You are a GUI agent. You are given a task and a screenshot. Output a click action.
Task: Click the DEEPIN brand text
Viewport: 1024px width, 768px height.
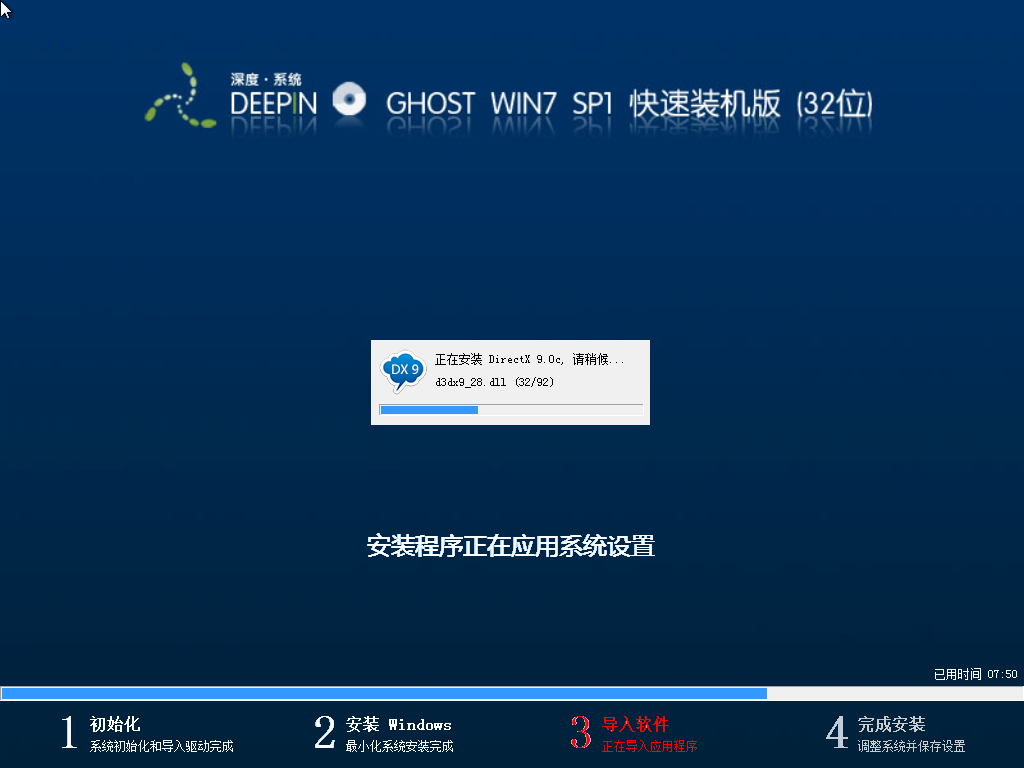[274, 104]
